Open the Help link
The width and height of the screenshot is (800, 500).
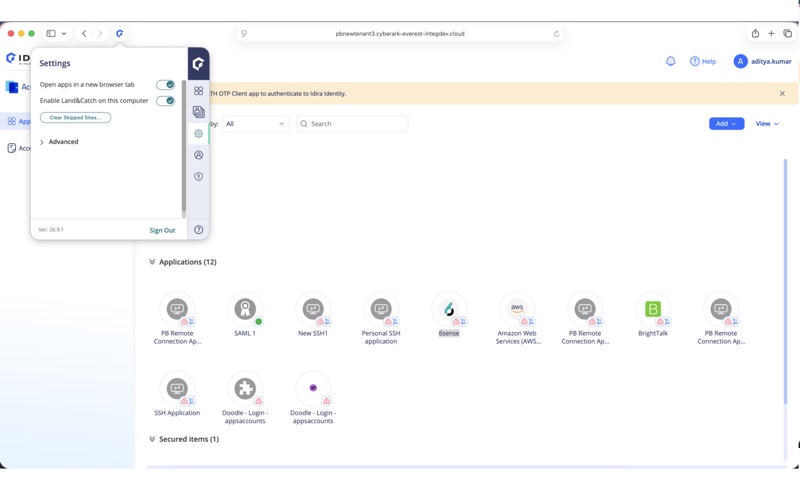(703, 61)
